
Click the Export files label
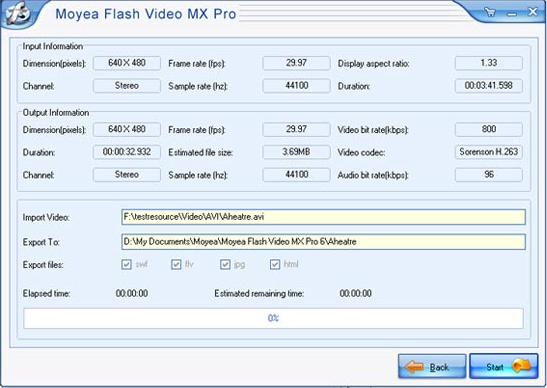click(43, 265)
